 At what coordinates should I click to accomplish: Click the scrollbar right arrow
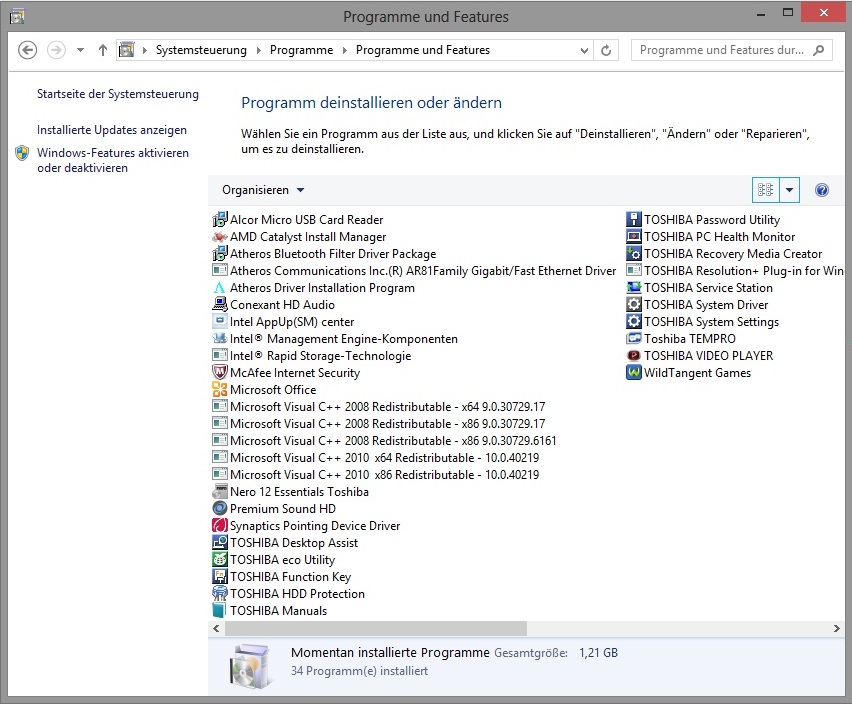tap(837, 628)
